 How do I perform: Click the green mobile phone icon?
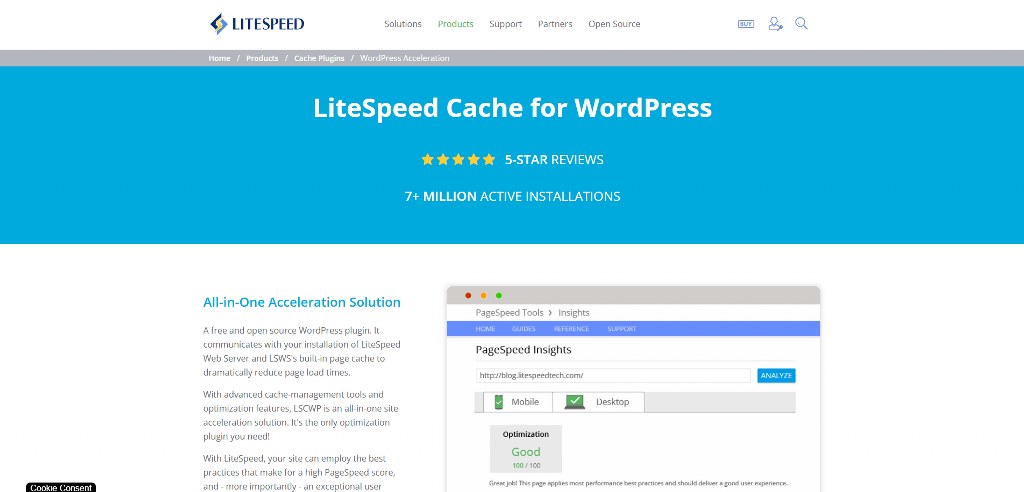pyautogui.click(x=499, y=402)
